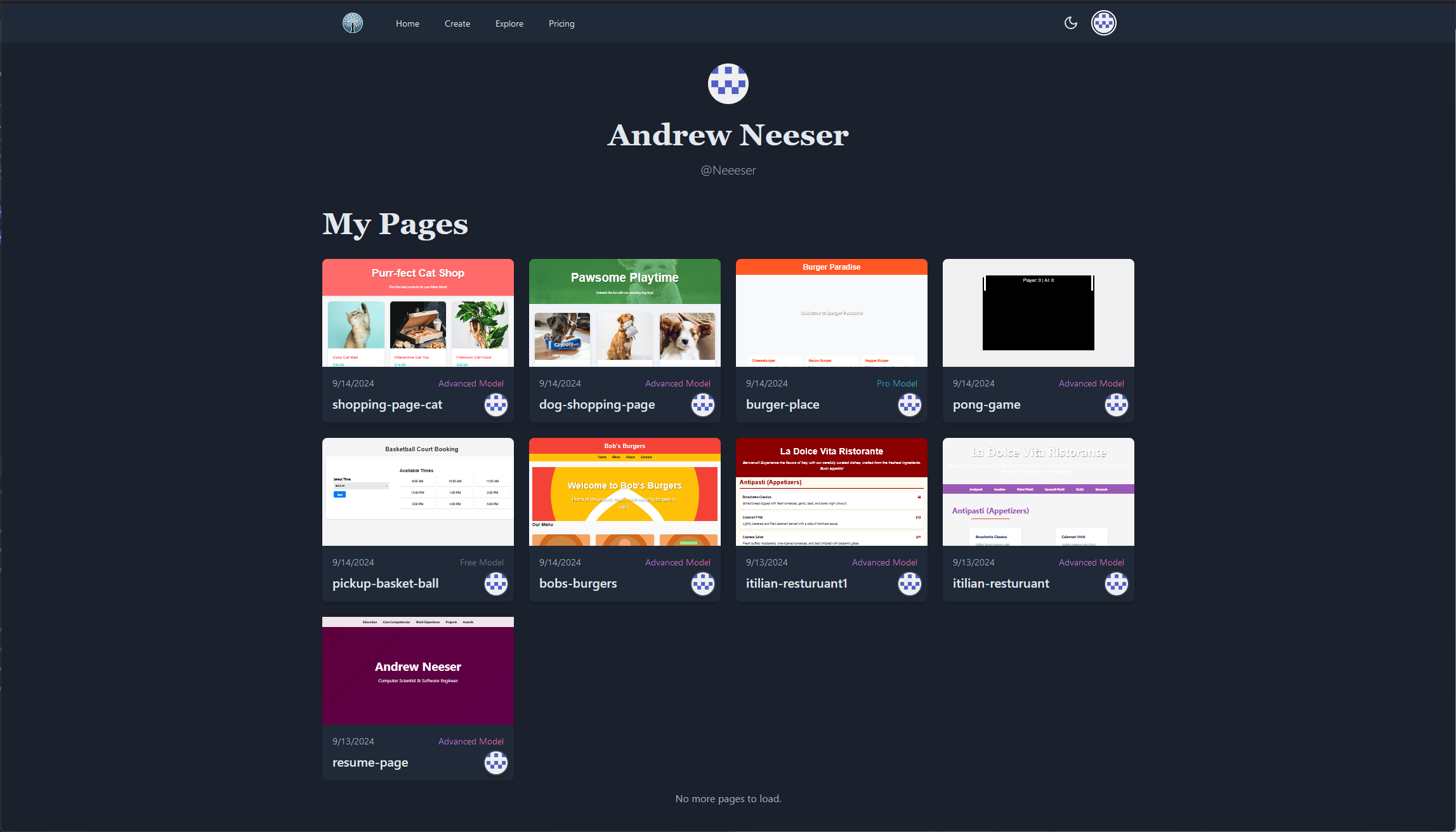Click author avatar on dog-shopping-page card

(702, 404)
